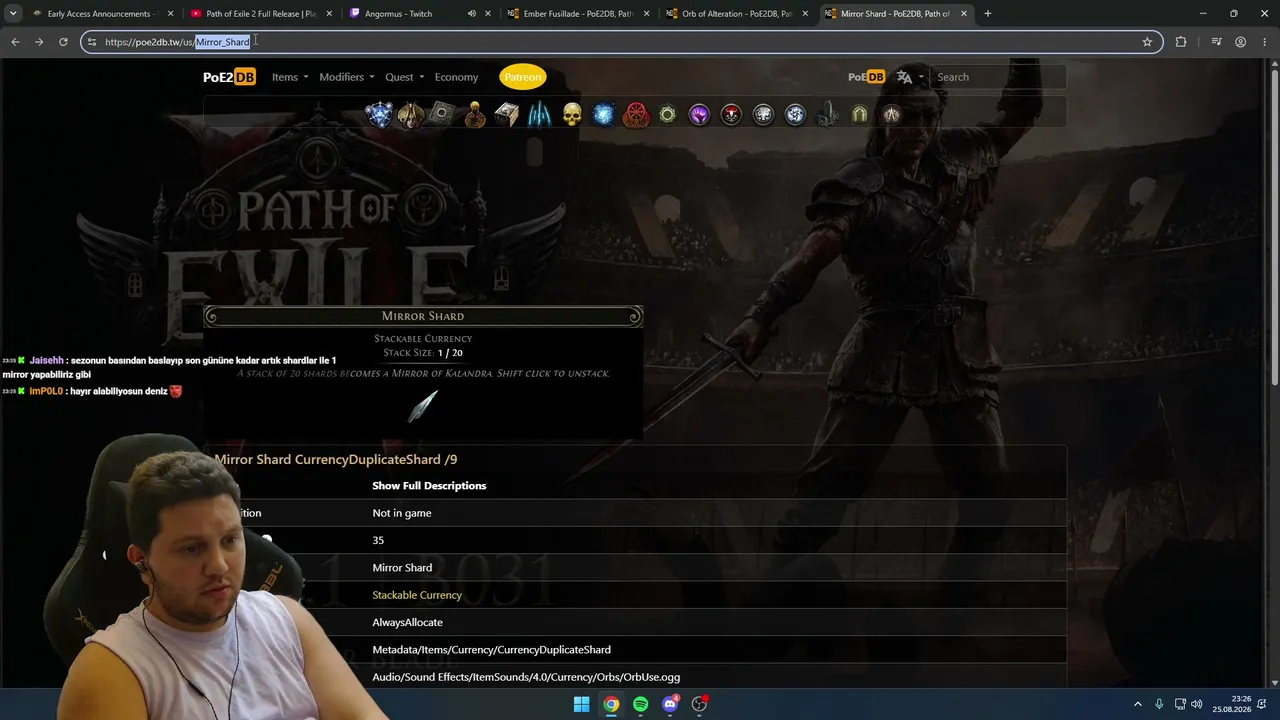This screenshot has width=1280, height=720.
Task: Click the Chrome icon in the taskbar
Action: coord(611,704)
